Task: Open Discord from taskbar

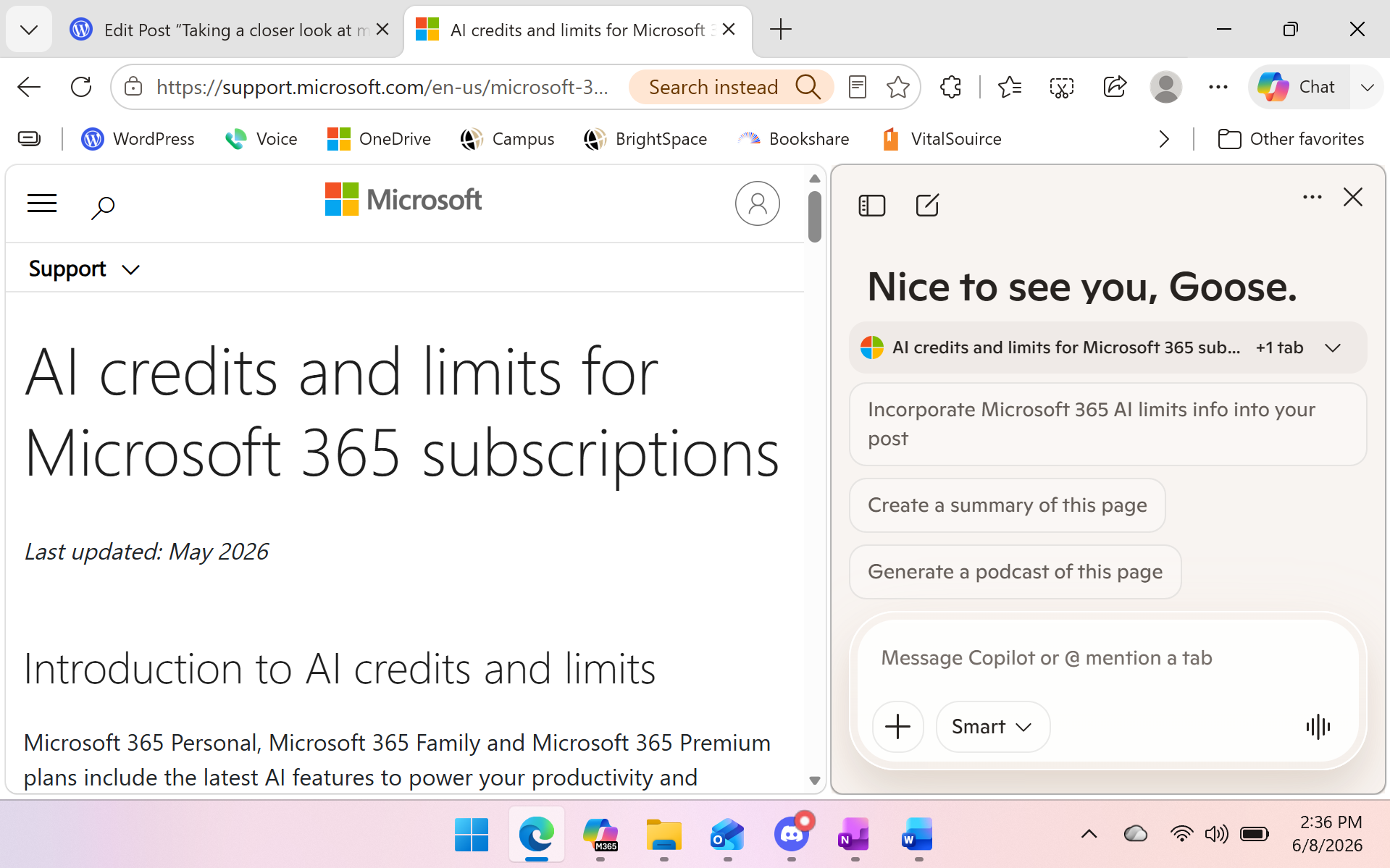Action: 792,835
